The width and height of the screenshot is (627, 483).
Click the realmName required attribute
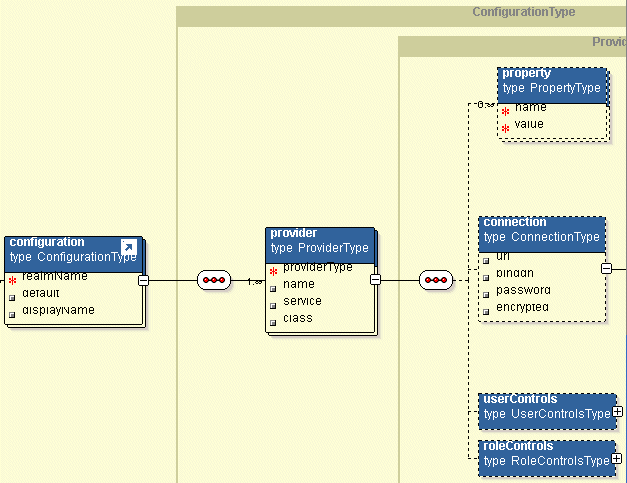tap(55, 276)
